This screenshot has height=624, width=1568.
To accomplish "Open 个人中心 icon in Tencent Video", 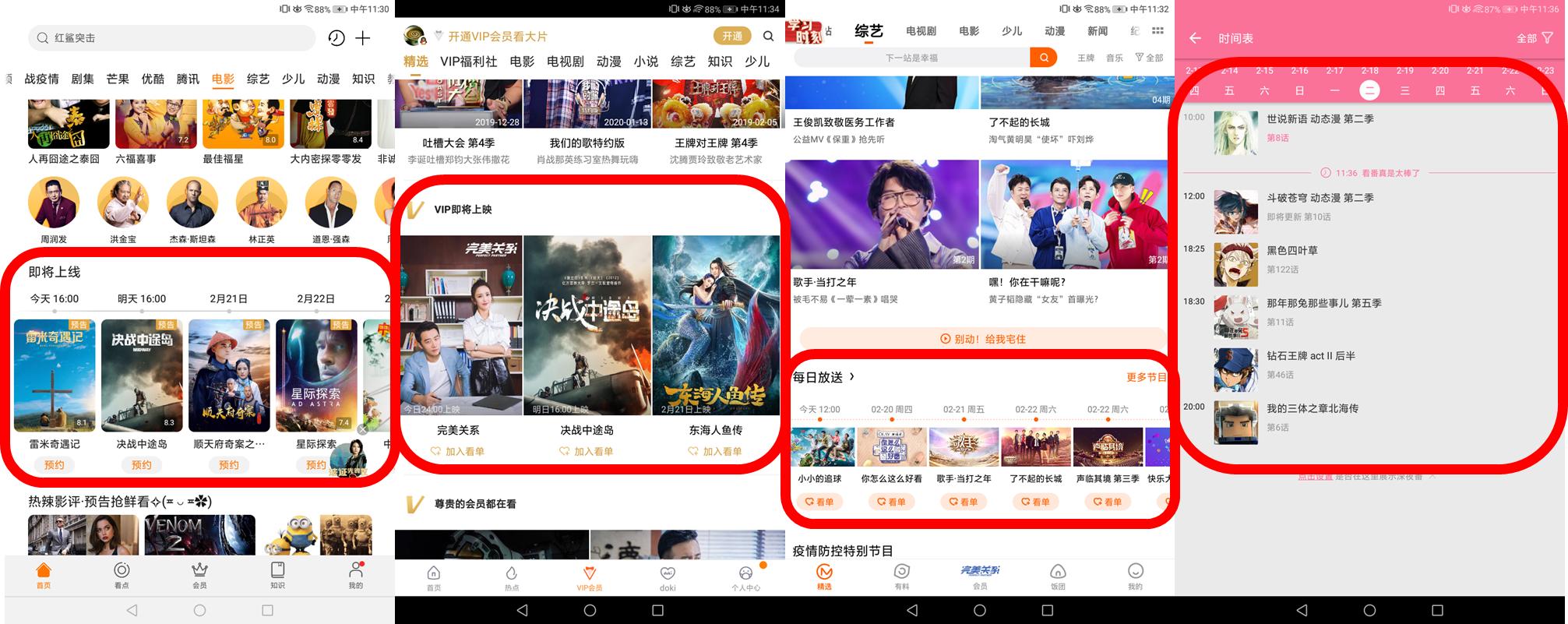I will [745, 578].
